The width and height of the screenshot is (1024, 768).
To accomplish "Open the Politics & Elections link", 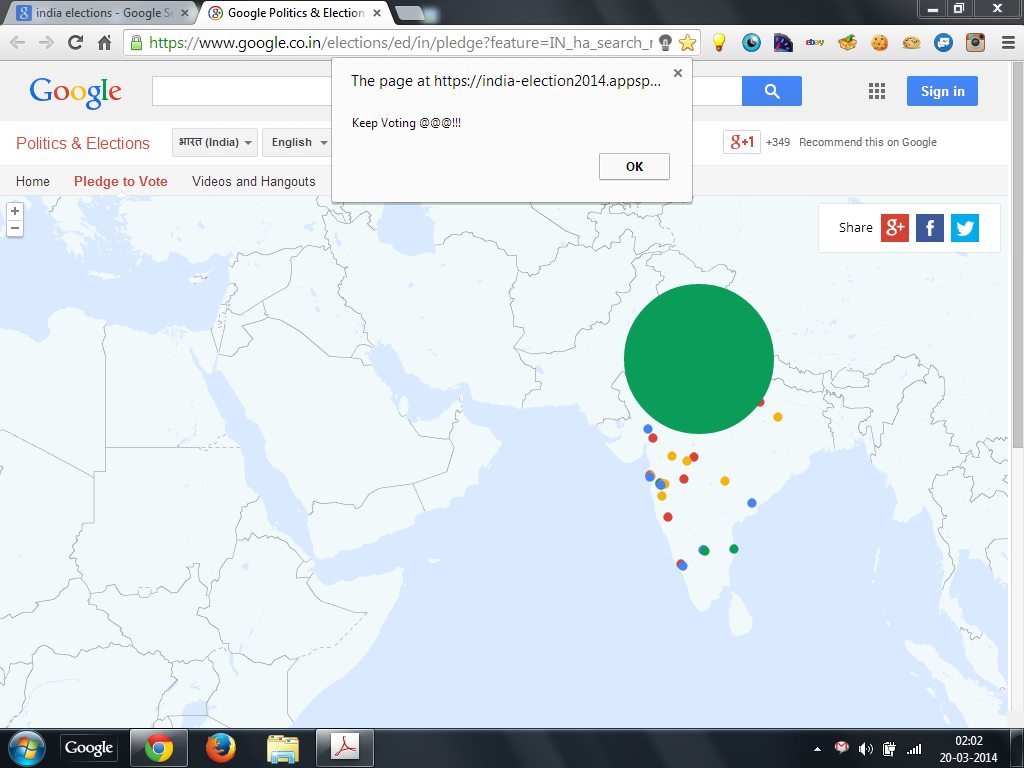I will tap(83, 144).
